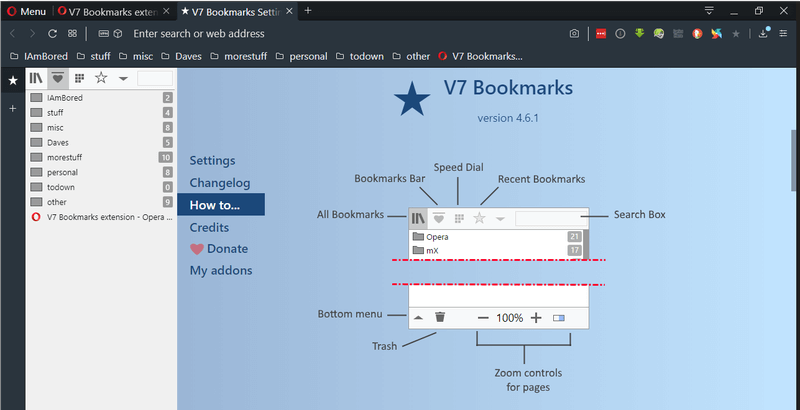Open the Daves folder on bookmarks bar
The image size is (800, 410).
pos(181,57)
